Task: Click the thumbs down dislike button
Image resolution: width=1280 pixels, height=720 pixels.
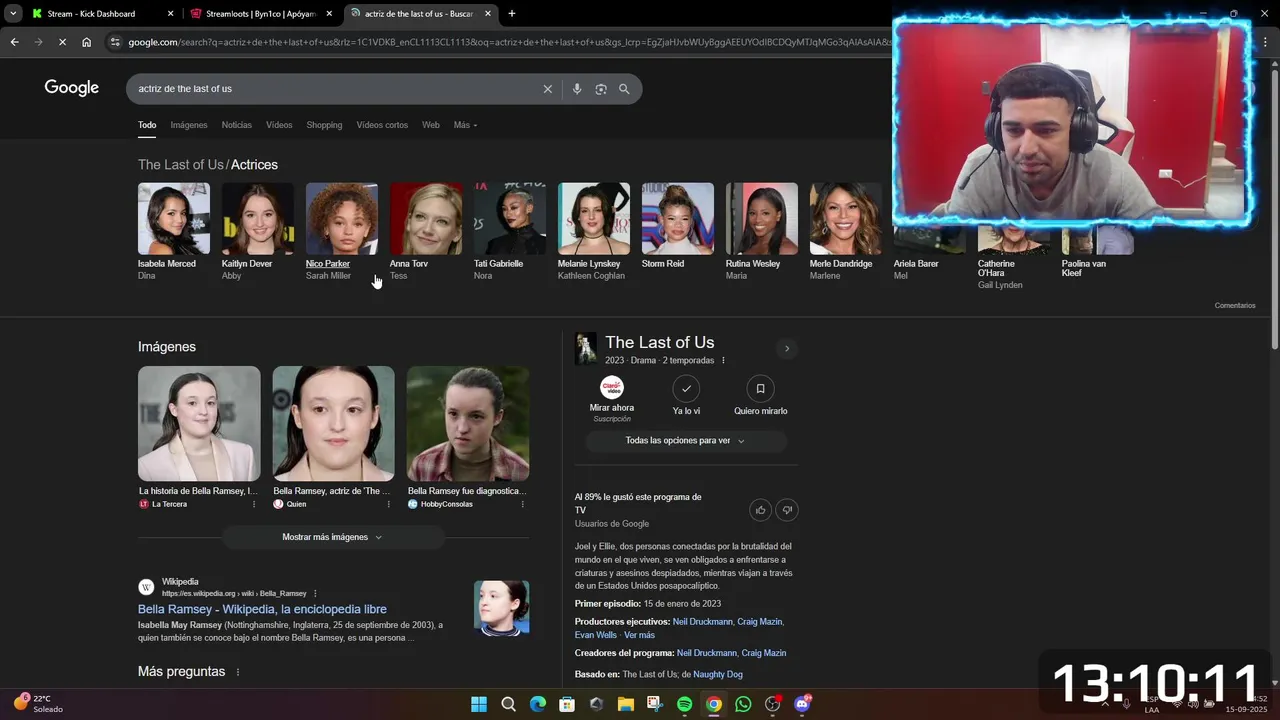Action: pos(787,510)
